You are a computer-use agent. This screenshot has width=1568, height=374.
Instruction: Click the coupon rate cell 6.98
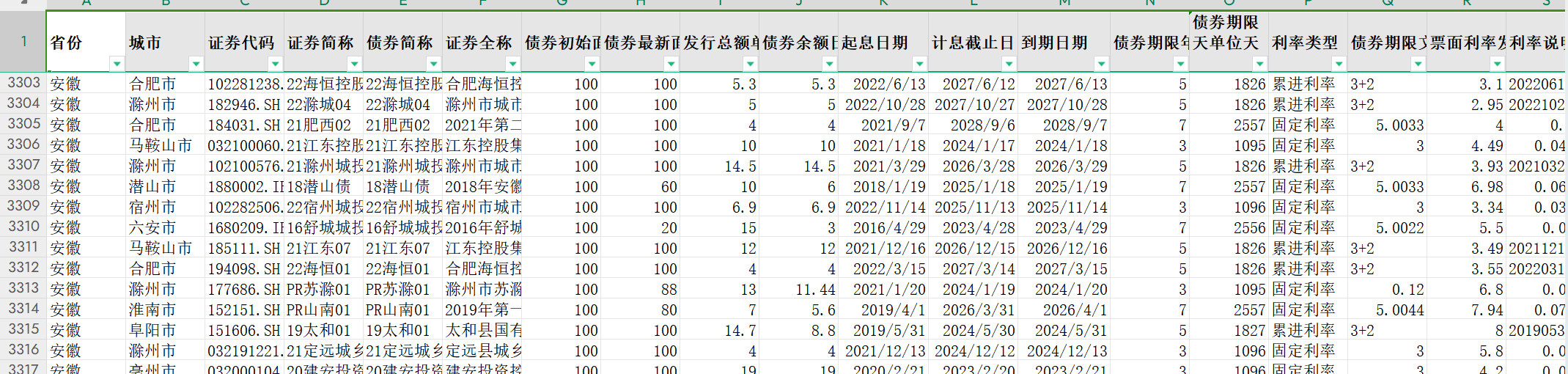[1467, 186]
